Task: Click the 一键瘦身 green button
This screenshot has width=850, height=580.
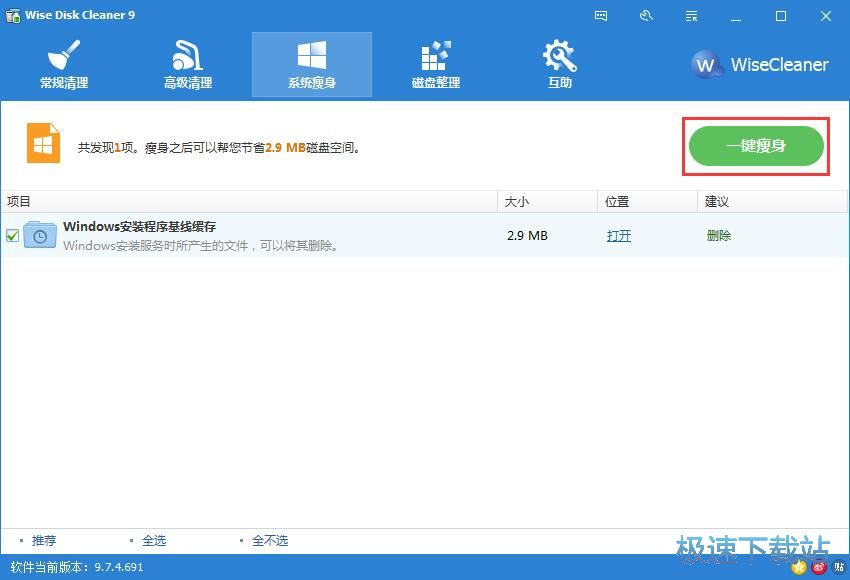Action: tap(756, 146)
